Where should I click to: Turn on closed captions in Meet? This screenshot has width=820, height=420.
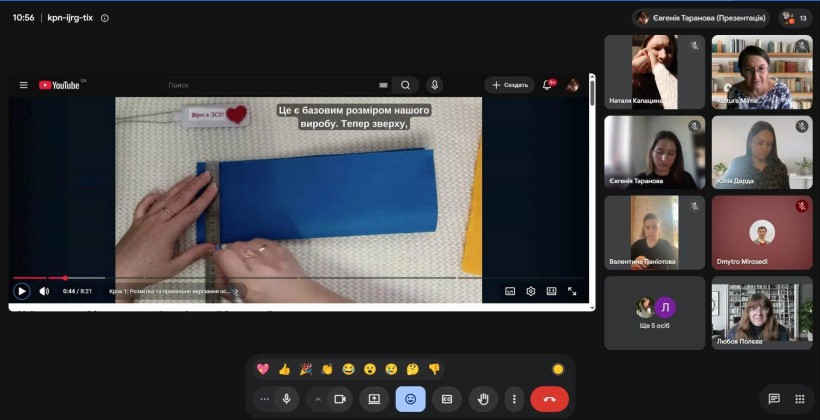pos(447,399)
